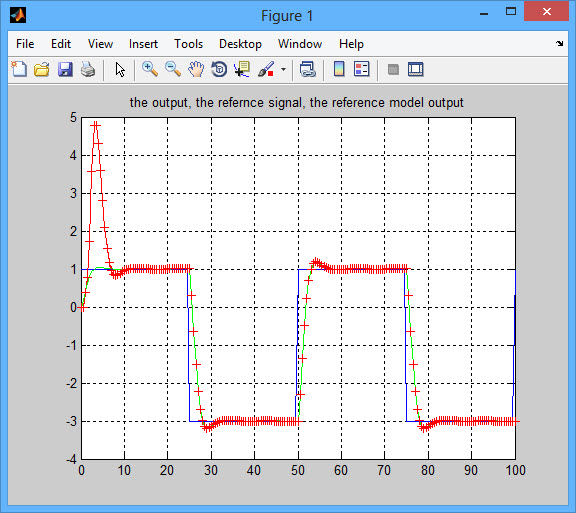576x513 pixels.
Task: Select the Edit Plot arrow tool
Action: (120, 69)
